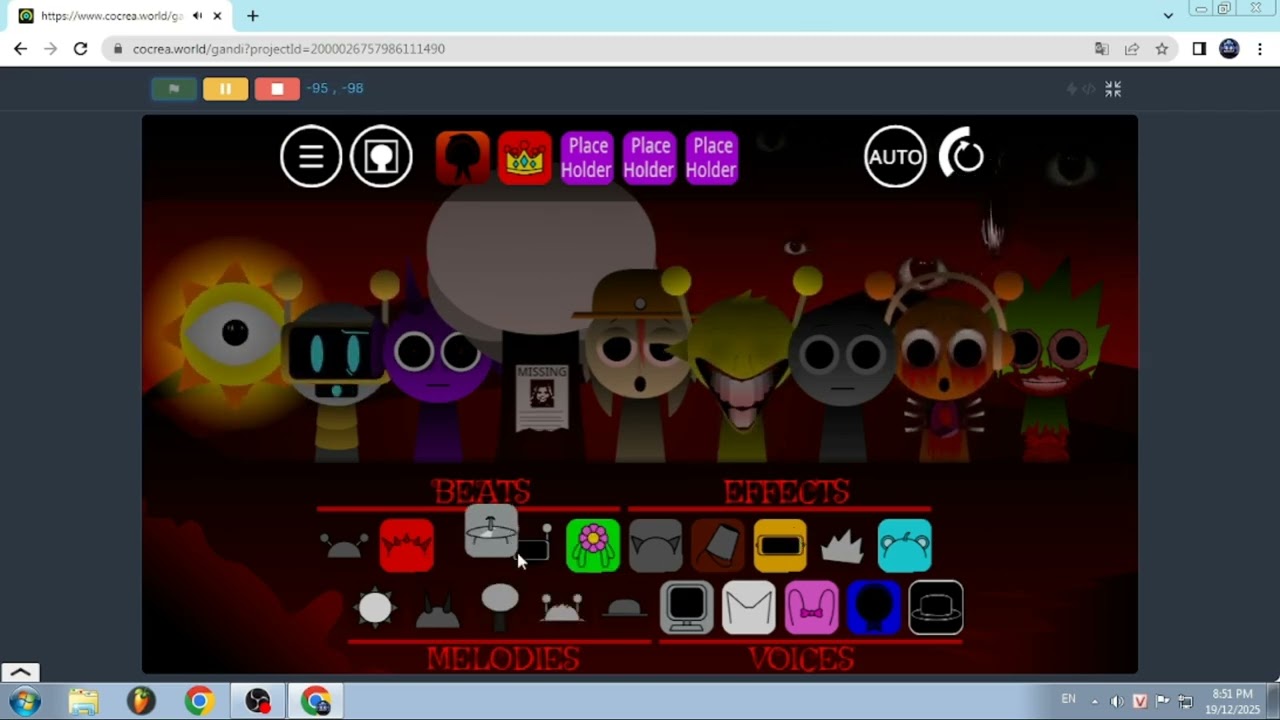The image size is (1280, 720).
Task: Click the black character holding MISSING poster
Action: (x=541, y=395)
